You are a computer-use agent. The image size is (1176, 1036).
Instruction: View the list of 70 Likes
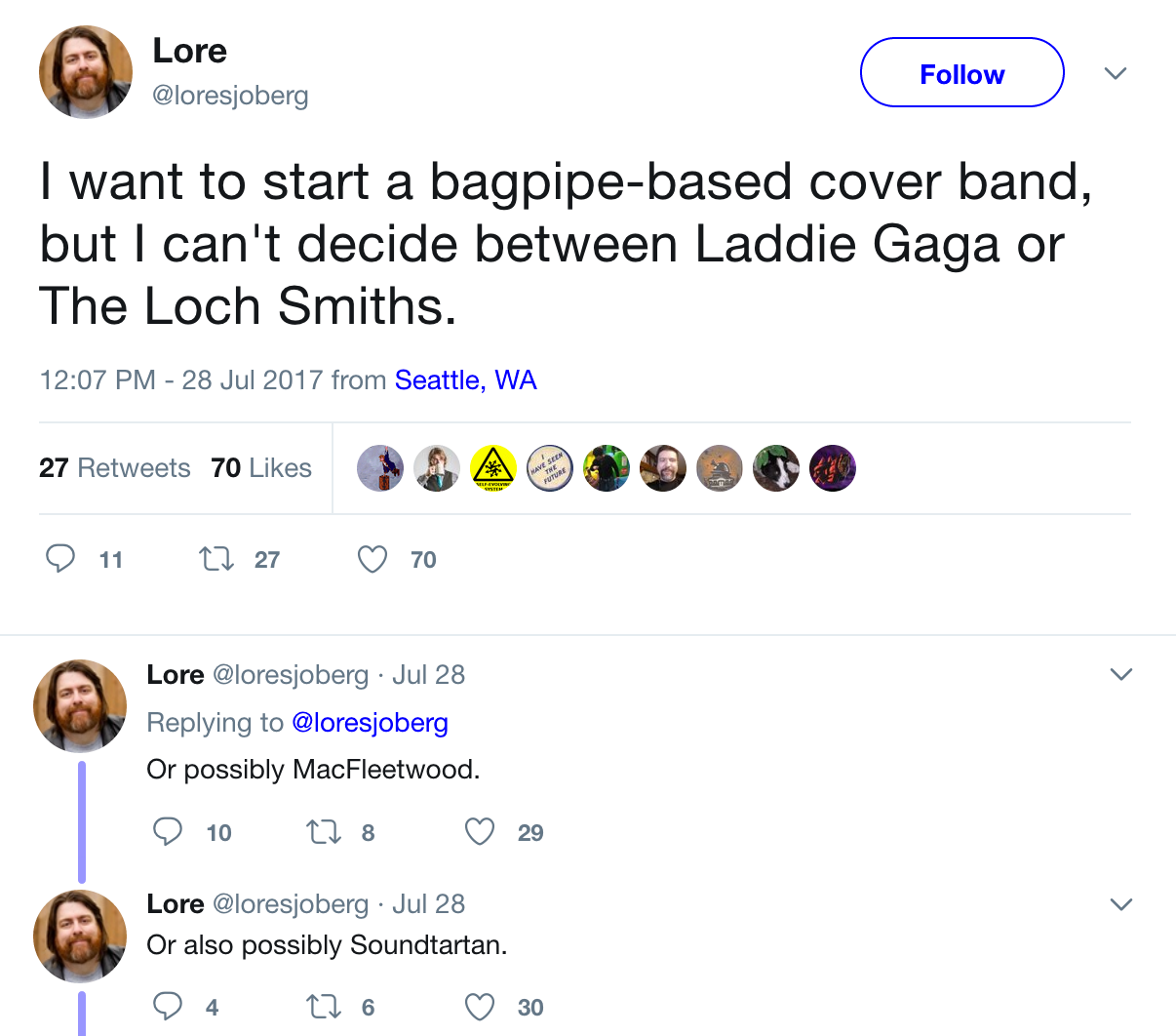pyautogui.click(x=260, y=468)
